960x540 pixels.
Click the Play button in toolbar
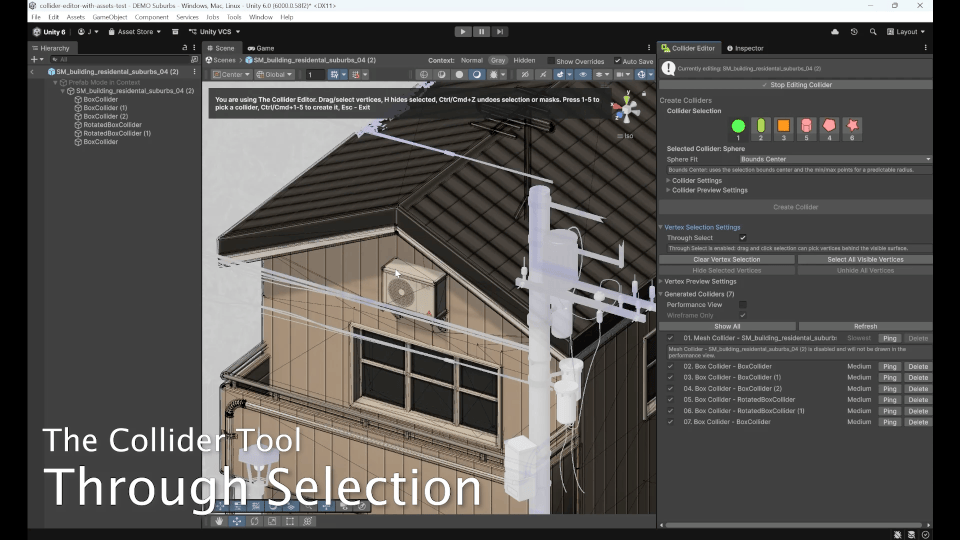click(x=463, y=32)
